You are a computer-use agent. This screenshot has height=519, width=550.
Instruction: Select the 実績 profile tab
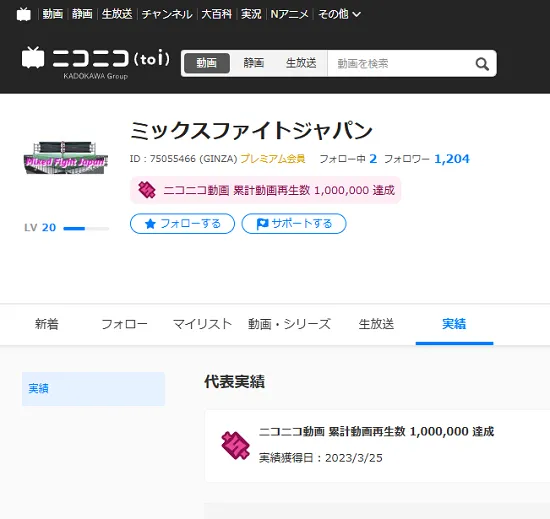454,324
